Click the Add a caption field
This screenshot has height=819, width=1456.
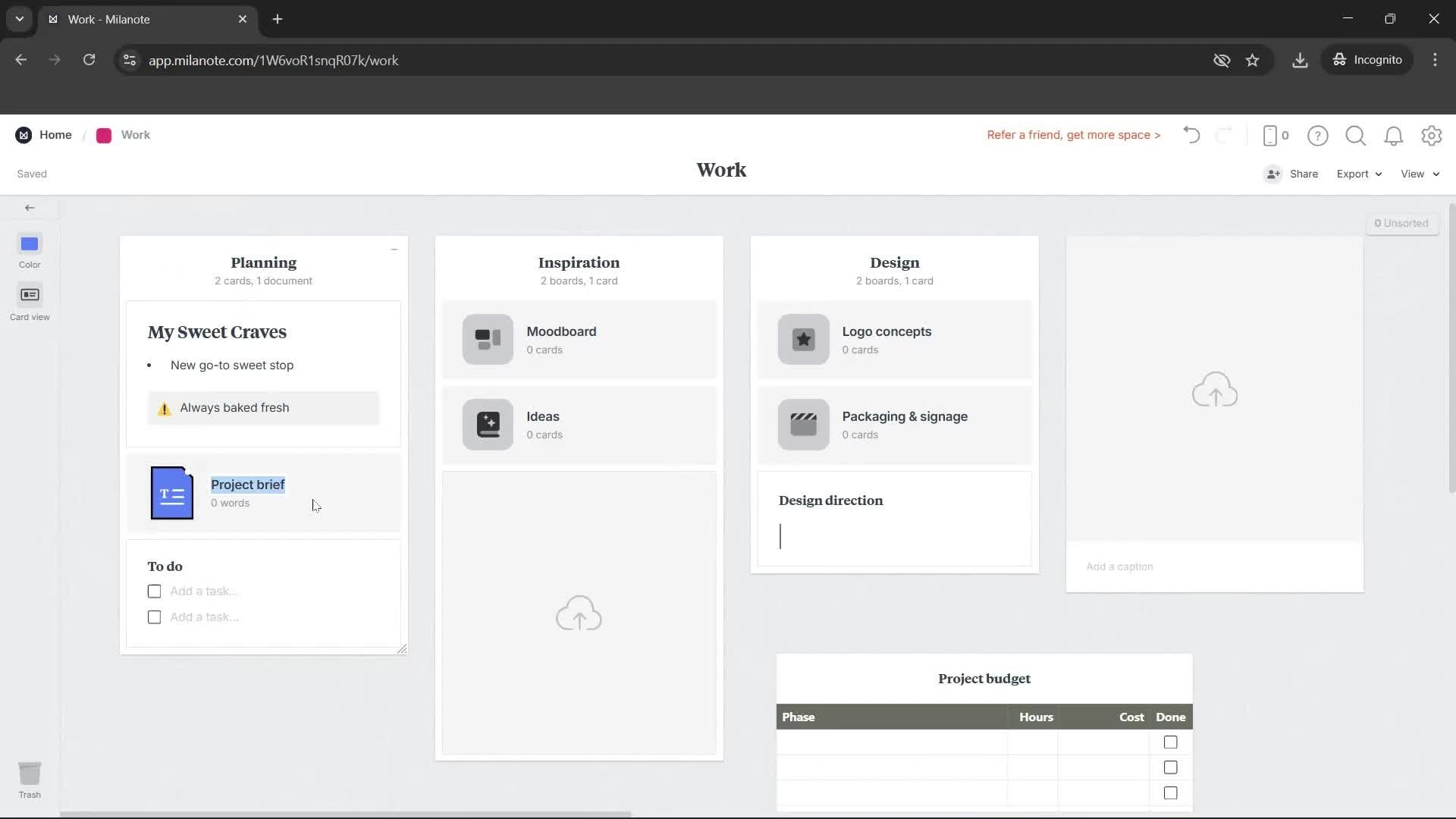tap(1120, 566)
